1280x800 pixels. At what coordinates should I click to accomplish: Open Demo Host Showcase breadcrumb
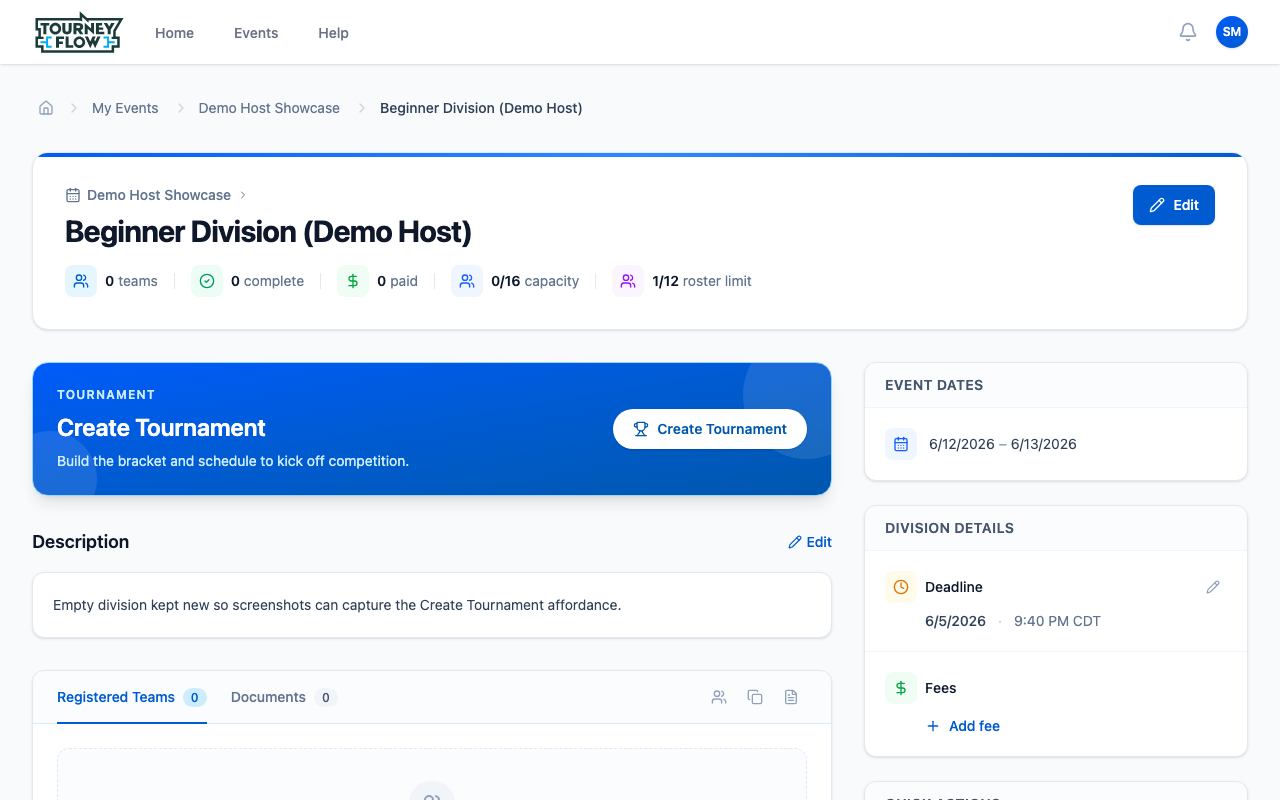click(x=269, y=108)
